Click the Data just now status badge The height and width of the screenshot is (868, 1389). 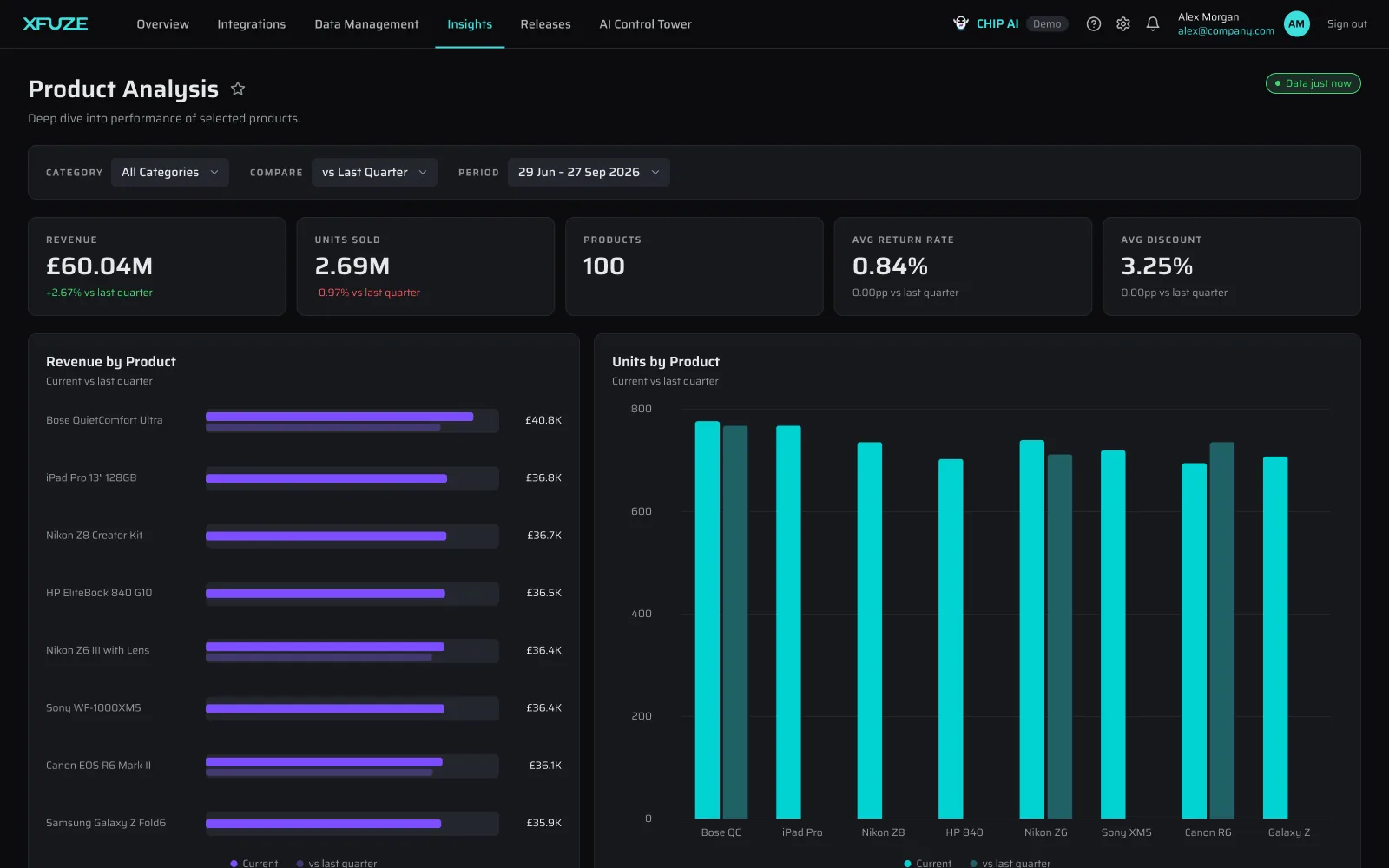[x=1313, y=83]
